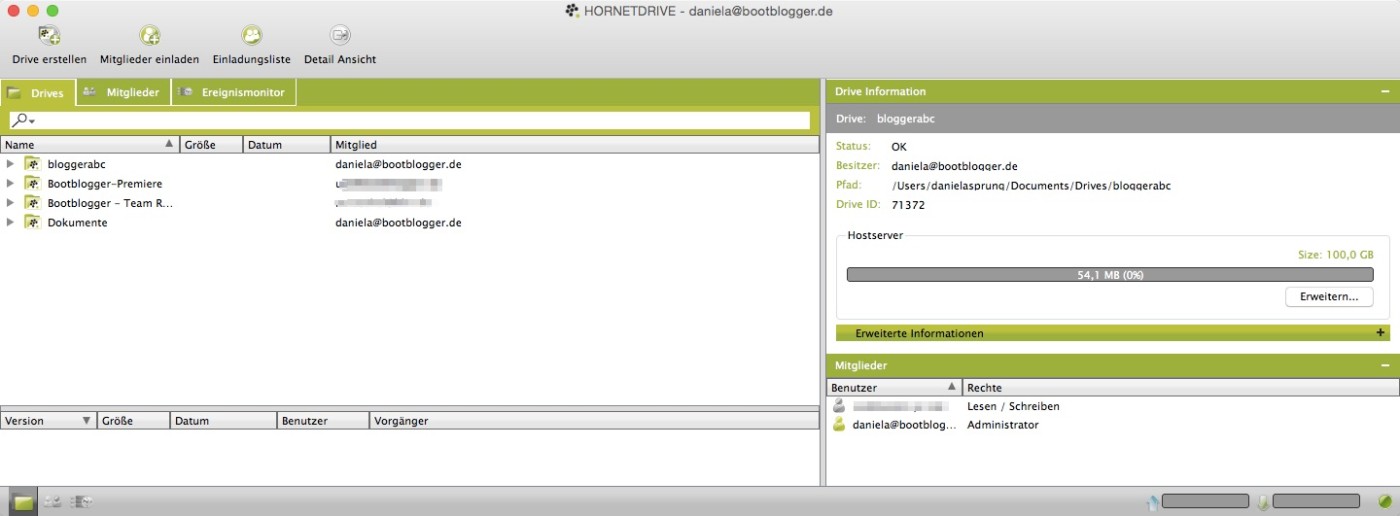Click the Drive erstellen toolbar icon
Viewport: 1400px width, 516px height.
pyautogui.click(x=49, y=36)
